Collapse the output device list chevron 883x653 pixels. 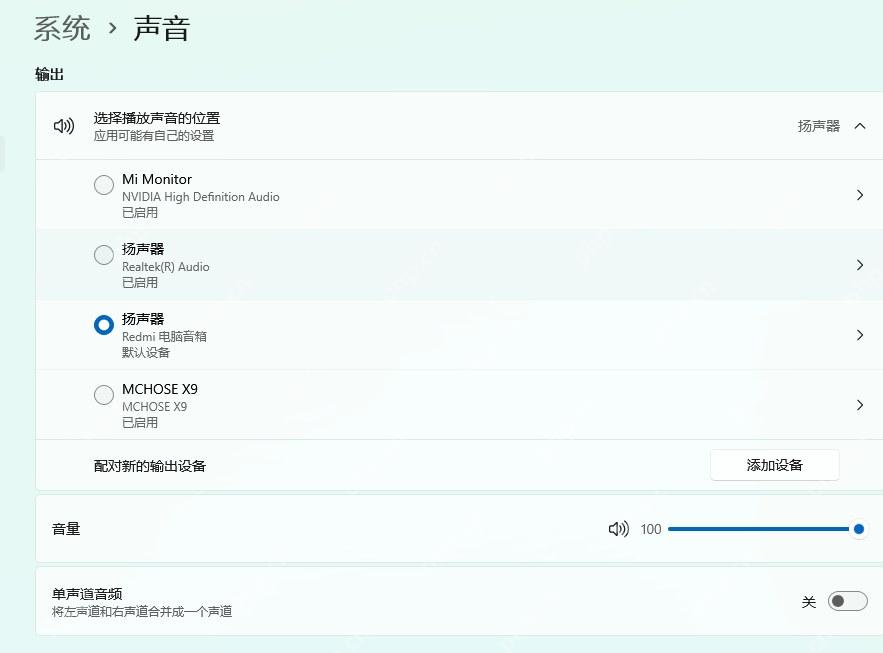pyautogui.click(x=860, y=126)
